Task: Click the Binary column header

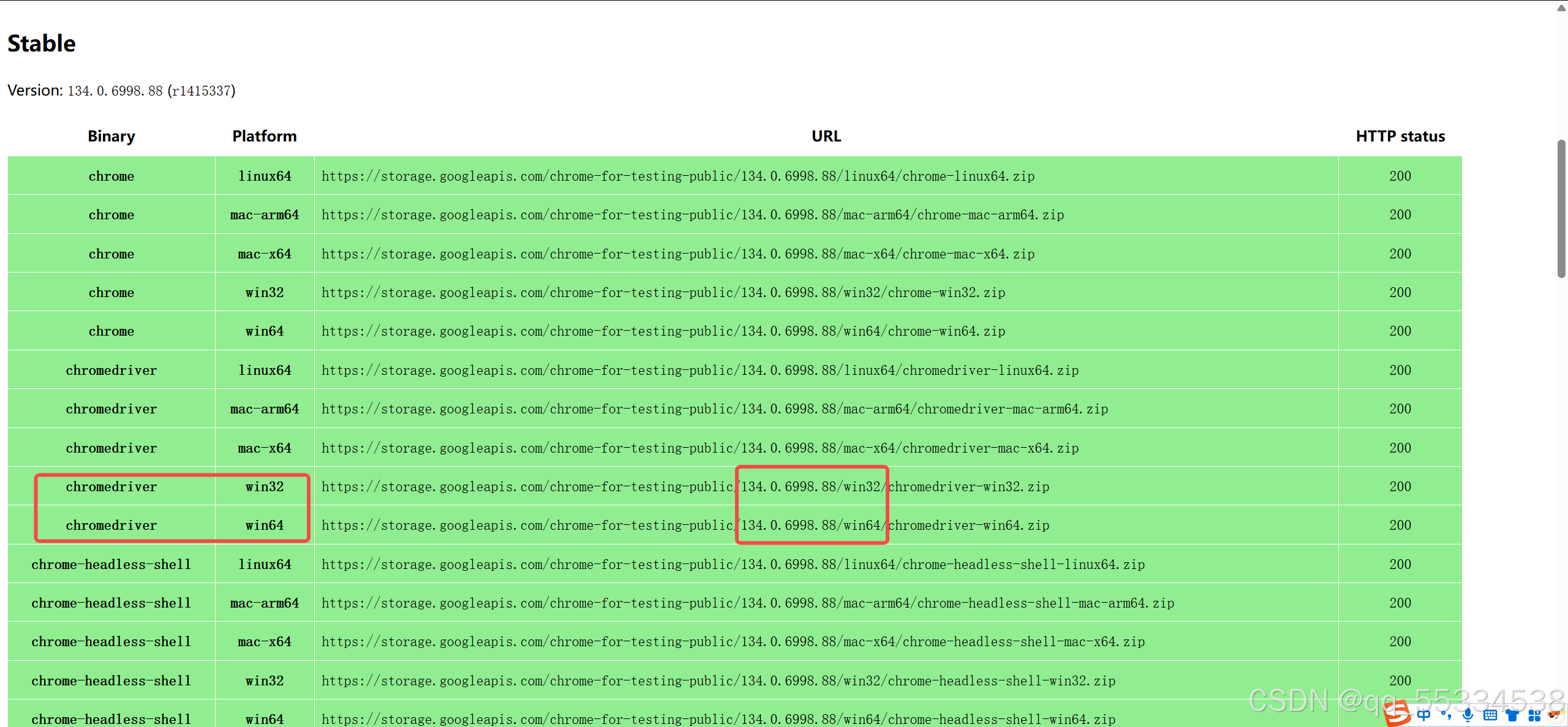Action: tap(111, 136)
